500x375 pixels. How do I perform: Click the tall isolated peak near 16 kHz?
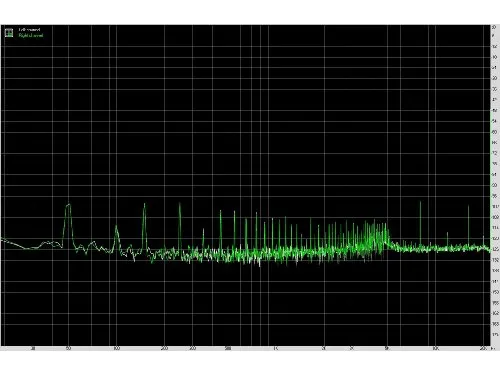coord(468,225)
